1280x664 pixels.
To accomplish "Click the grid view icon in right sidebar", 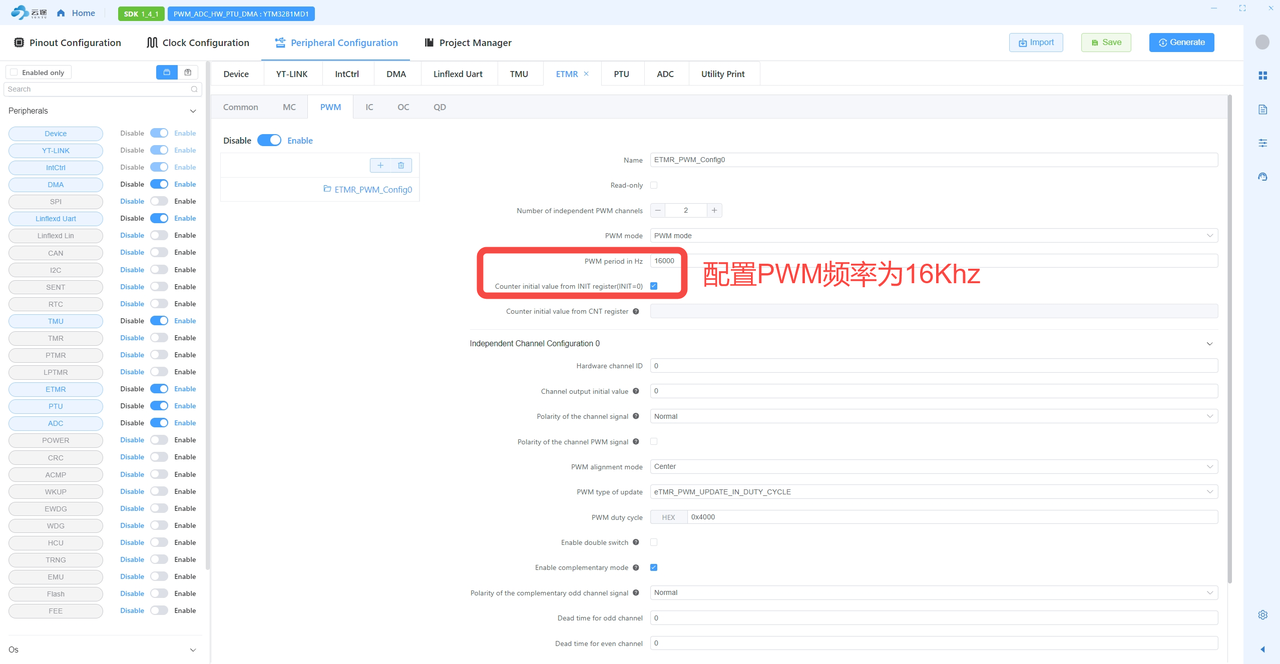I will coord(1262,76).
